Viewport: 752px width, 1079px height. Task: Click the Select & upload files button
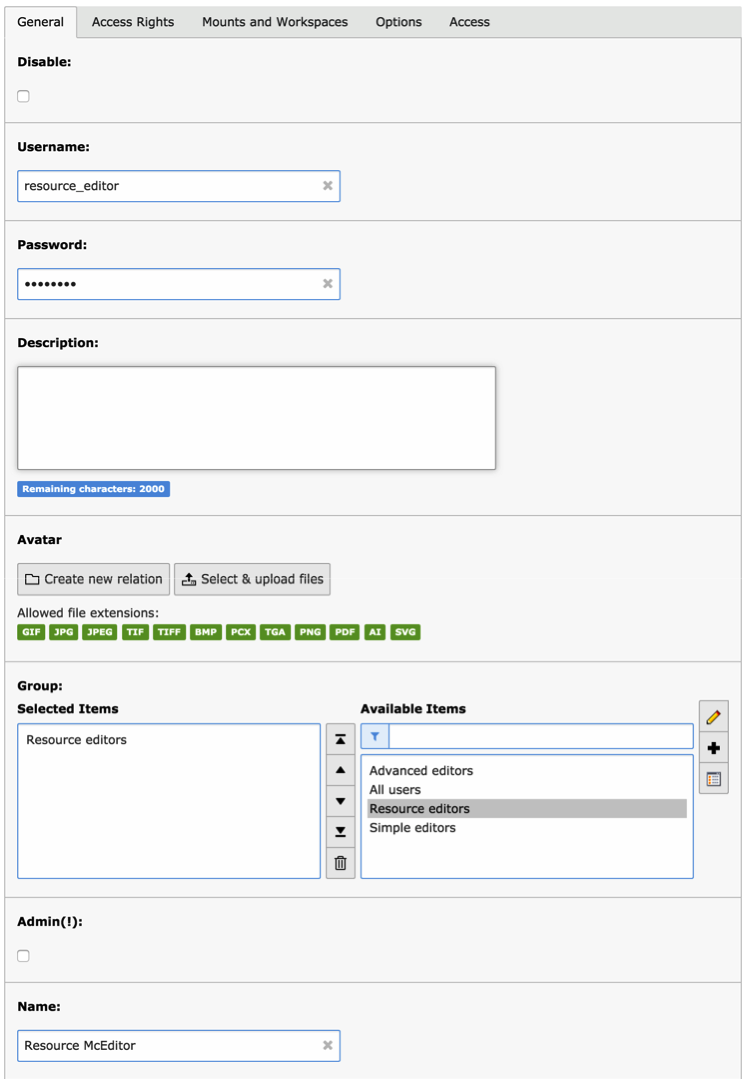252,579
